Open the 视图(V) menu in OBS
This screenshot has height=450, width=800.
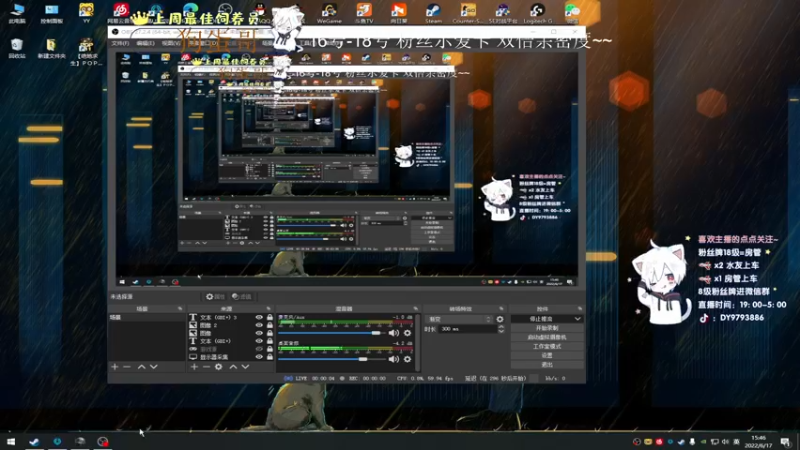click(x=170, y=43)
